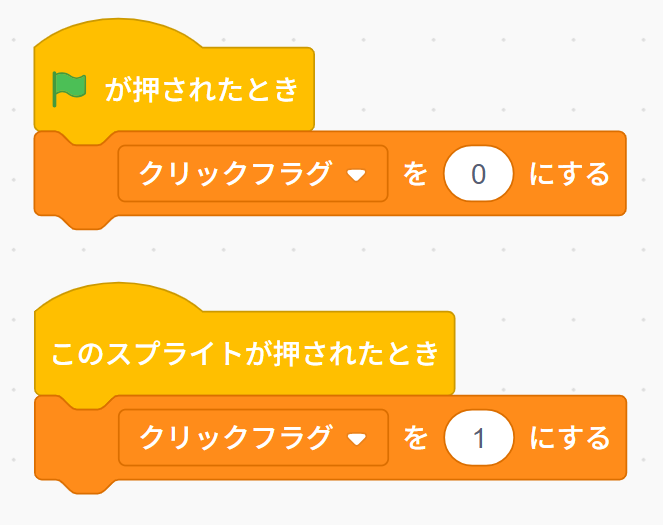This screenshot has width=663, height=525.
Task: Open the クリックフラグ dropdown in the set-to-0 block
Action: pyautogui.click(x=253, y=174)
